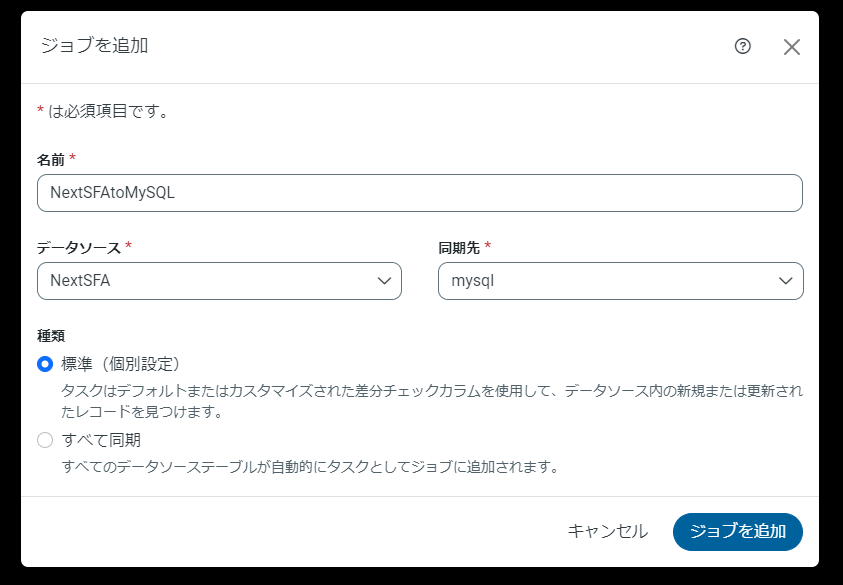Click the 名前 field label
The width and height of the screenshot is (843, 585).
[51, 160]
